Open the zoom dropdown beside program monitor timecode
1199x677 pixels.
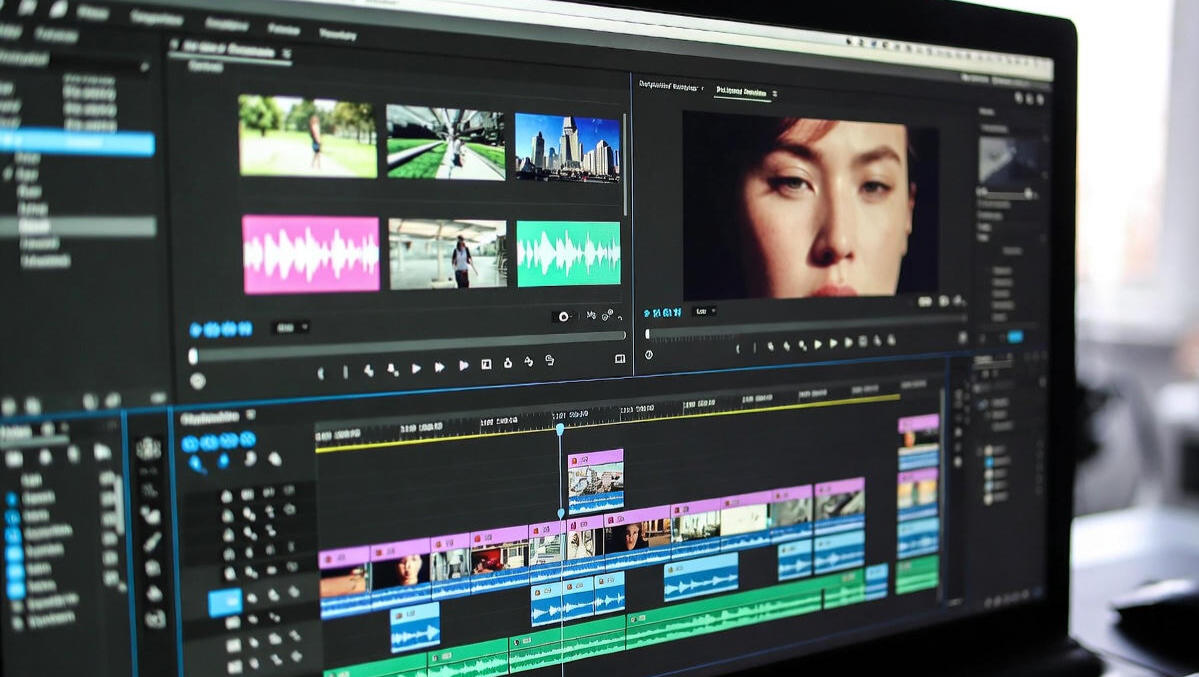(x=704, y=312)
